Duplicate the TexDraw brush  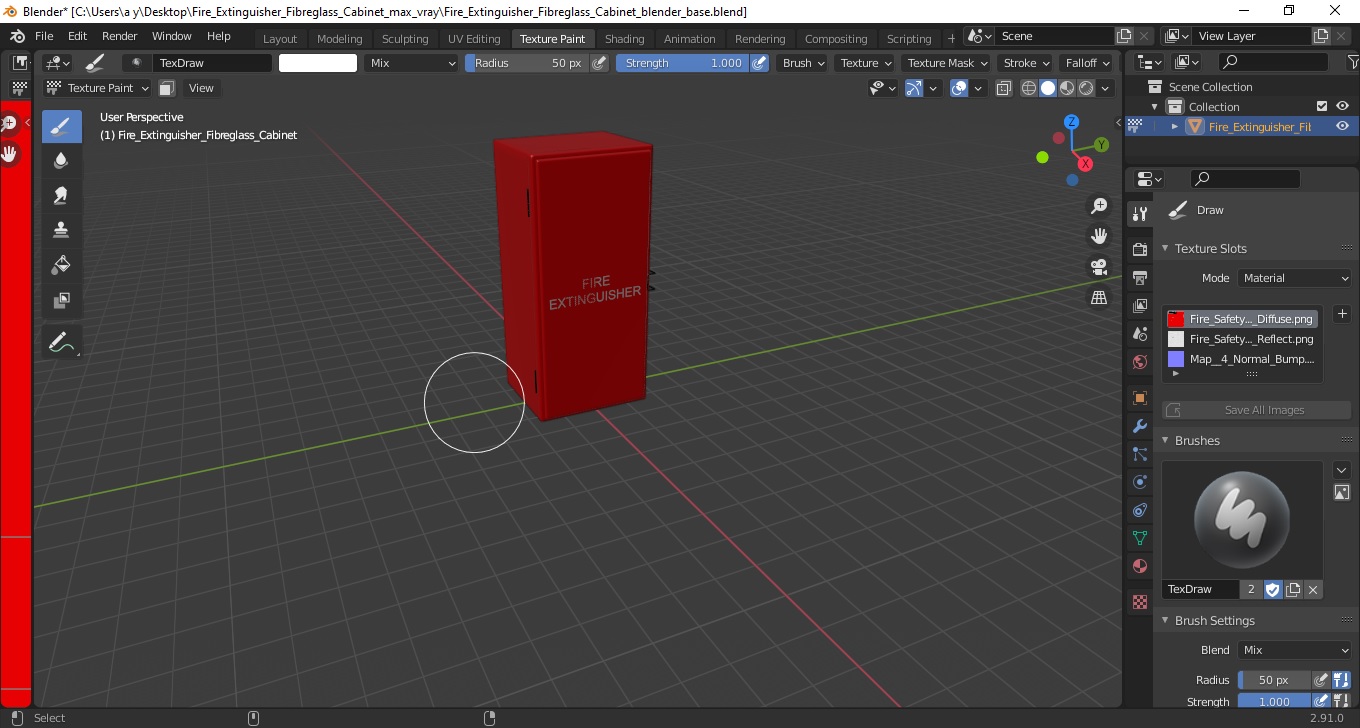click(x=1293, y=589)
